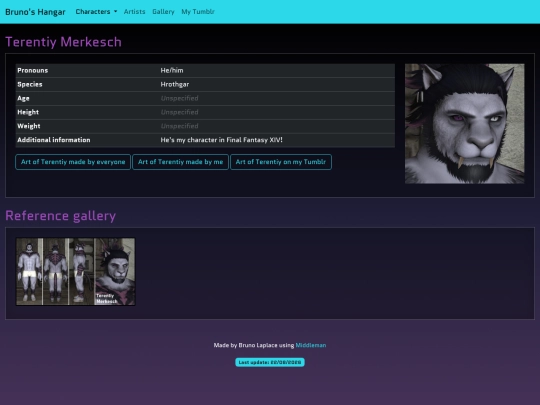Go to the Artists page

(x=134, y=12)
